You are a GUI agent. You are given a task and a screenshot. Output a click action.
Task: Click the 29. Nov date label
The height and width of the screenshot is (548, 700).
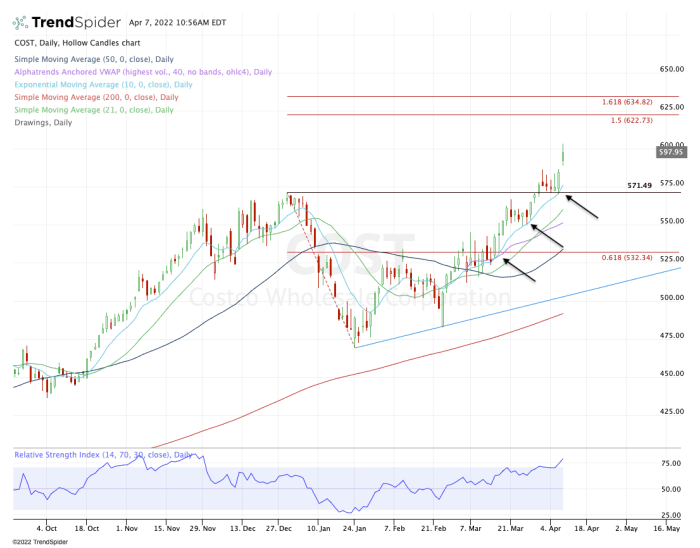point(203,528)
